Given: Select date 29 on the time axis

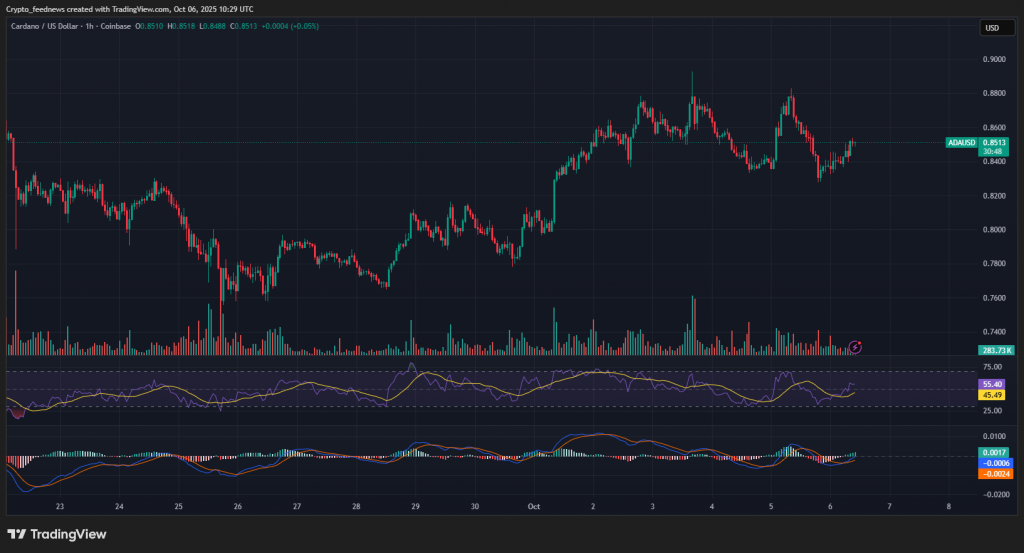Looking at the screenshot, I should (x=414, y=507).
